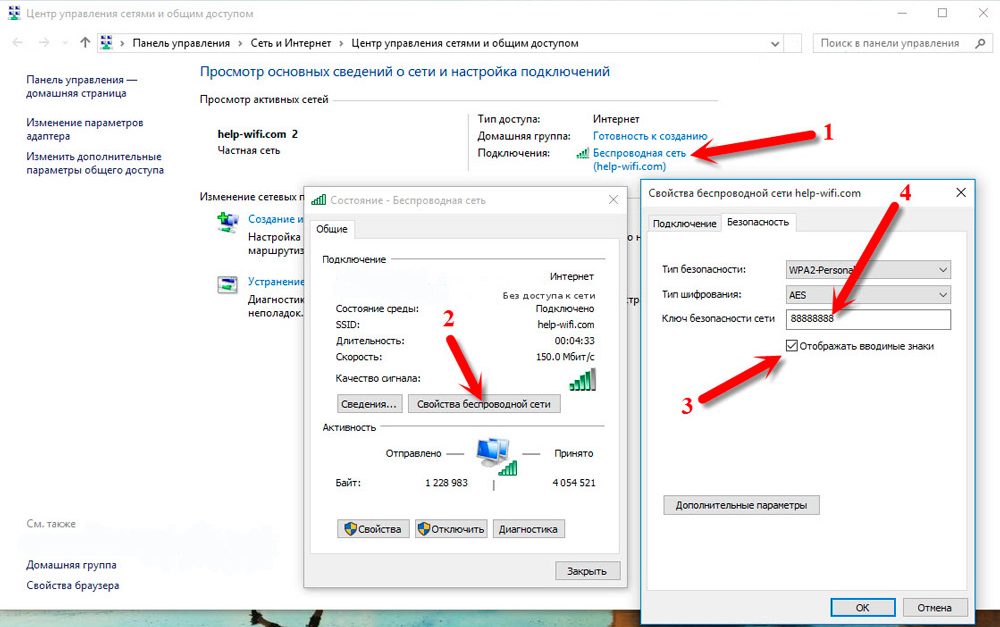Go up one level using the up arrow
Viewport: 1000px width, 627px height.
(85, 43)
